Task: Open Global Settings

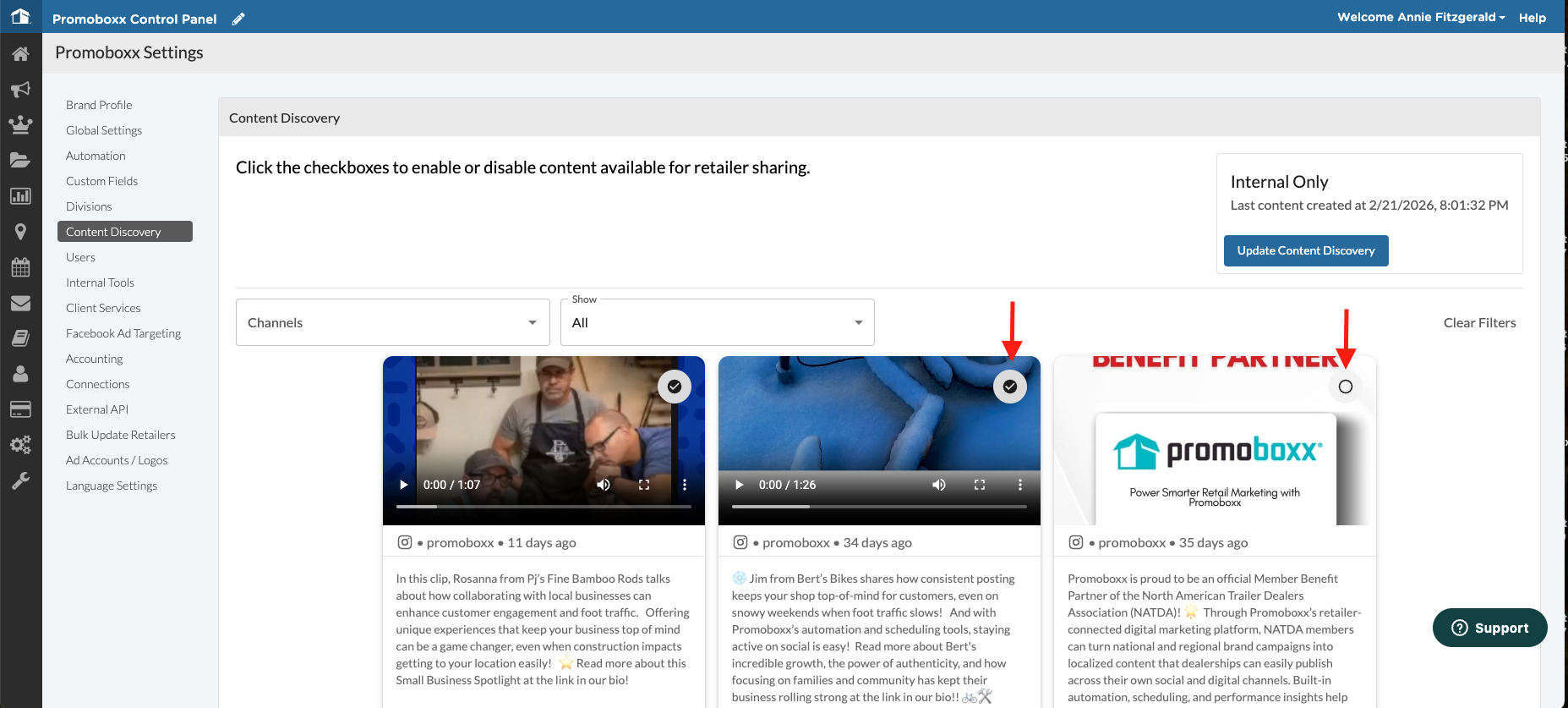Action: [x=104, y=130]
